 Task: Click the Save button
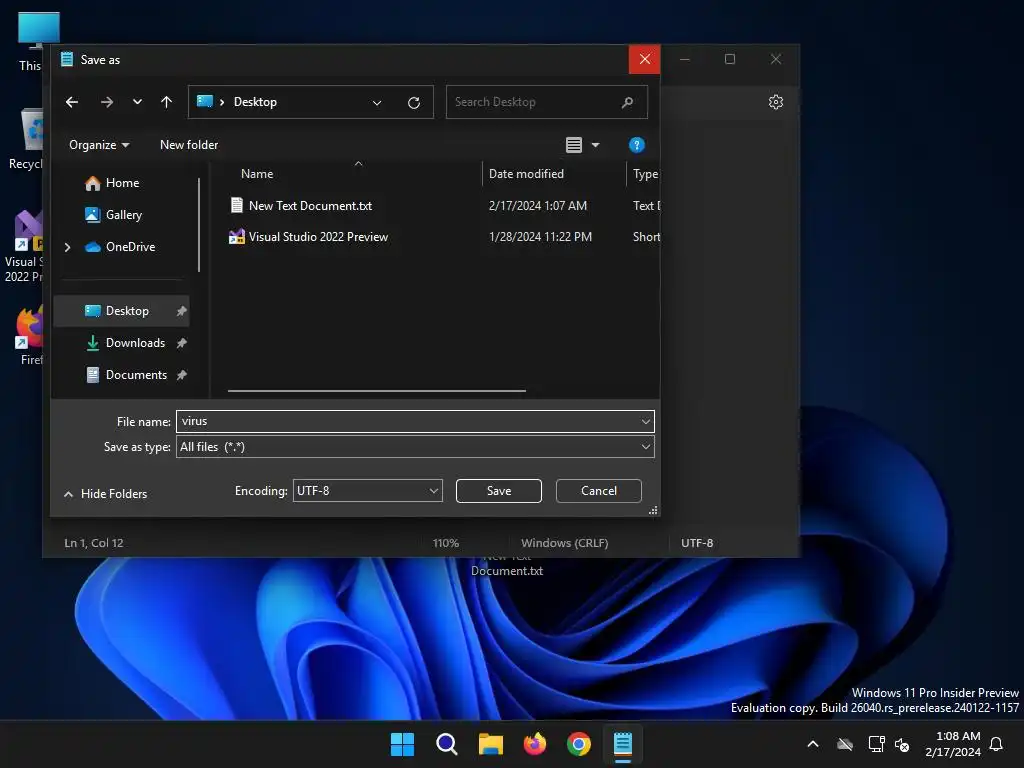499,491
